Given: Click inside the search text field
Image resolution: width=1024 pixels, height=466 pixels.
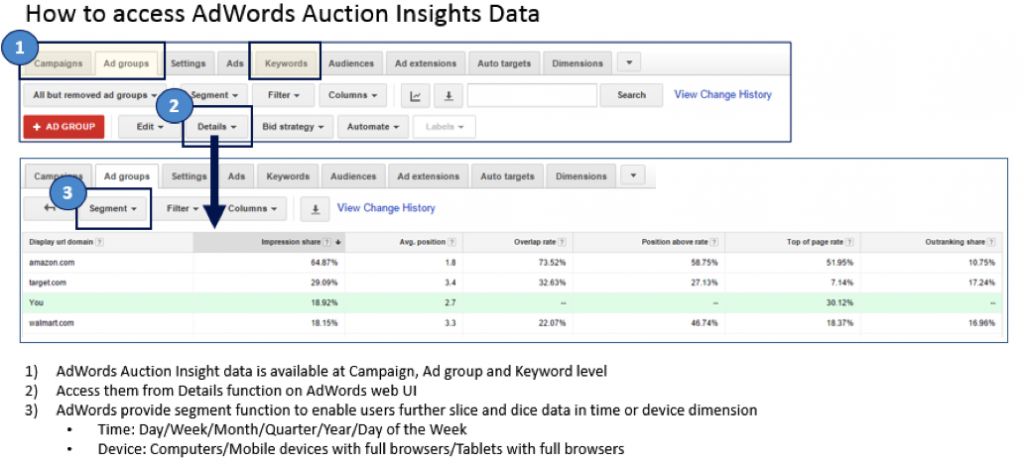Looking at the screenshot, I should pyautogui.click(x=531, y=95).
